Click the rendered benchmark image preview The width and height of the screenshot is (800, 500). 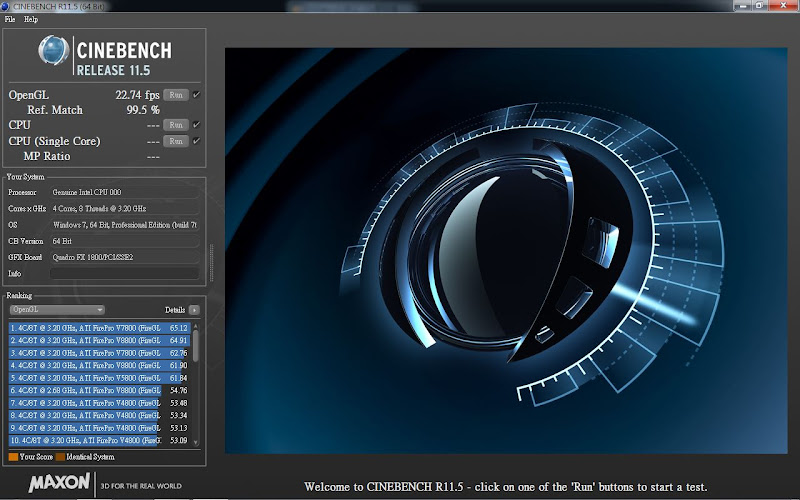[506, 251]
